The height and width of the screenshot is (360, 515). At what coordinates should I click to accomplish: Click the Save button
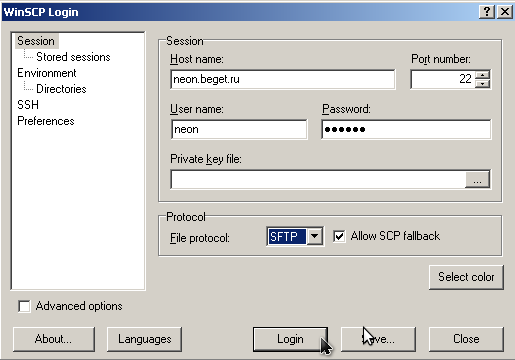coord(378,339)
